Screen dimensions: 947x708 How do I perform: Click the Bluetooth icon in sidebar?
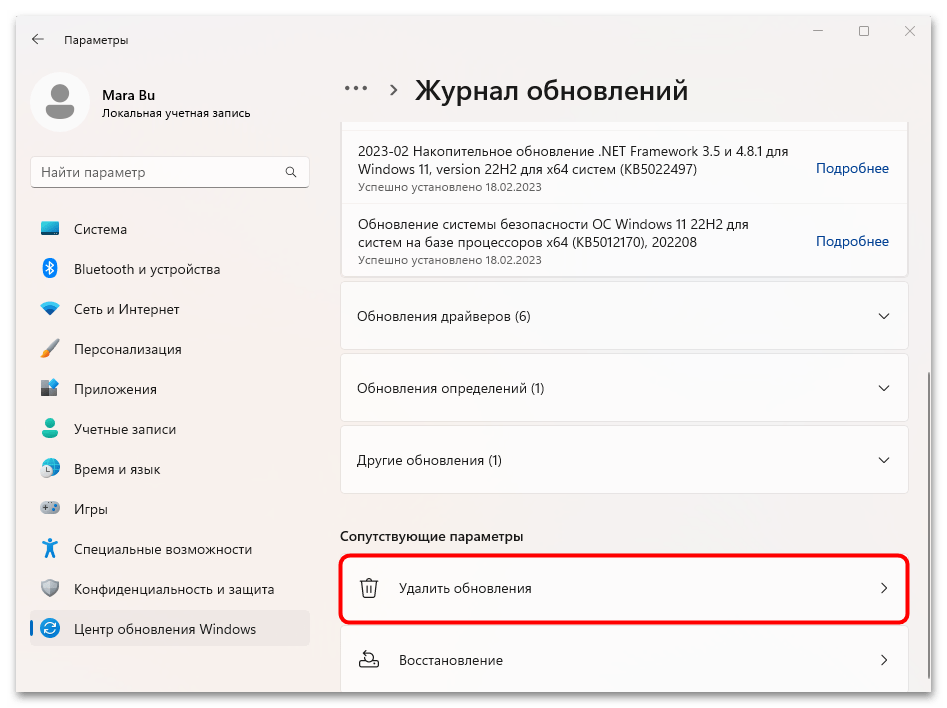50,268
